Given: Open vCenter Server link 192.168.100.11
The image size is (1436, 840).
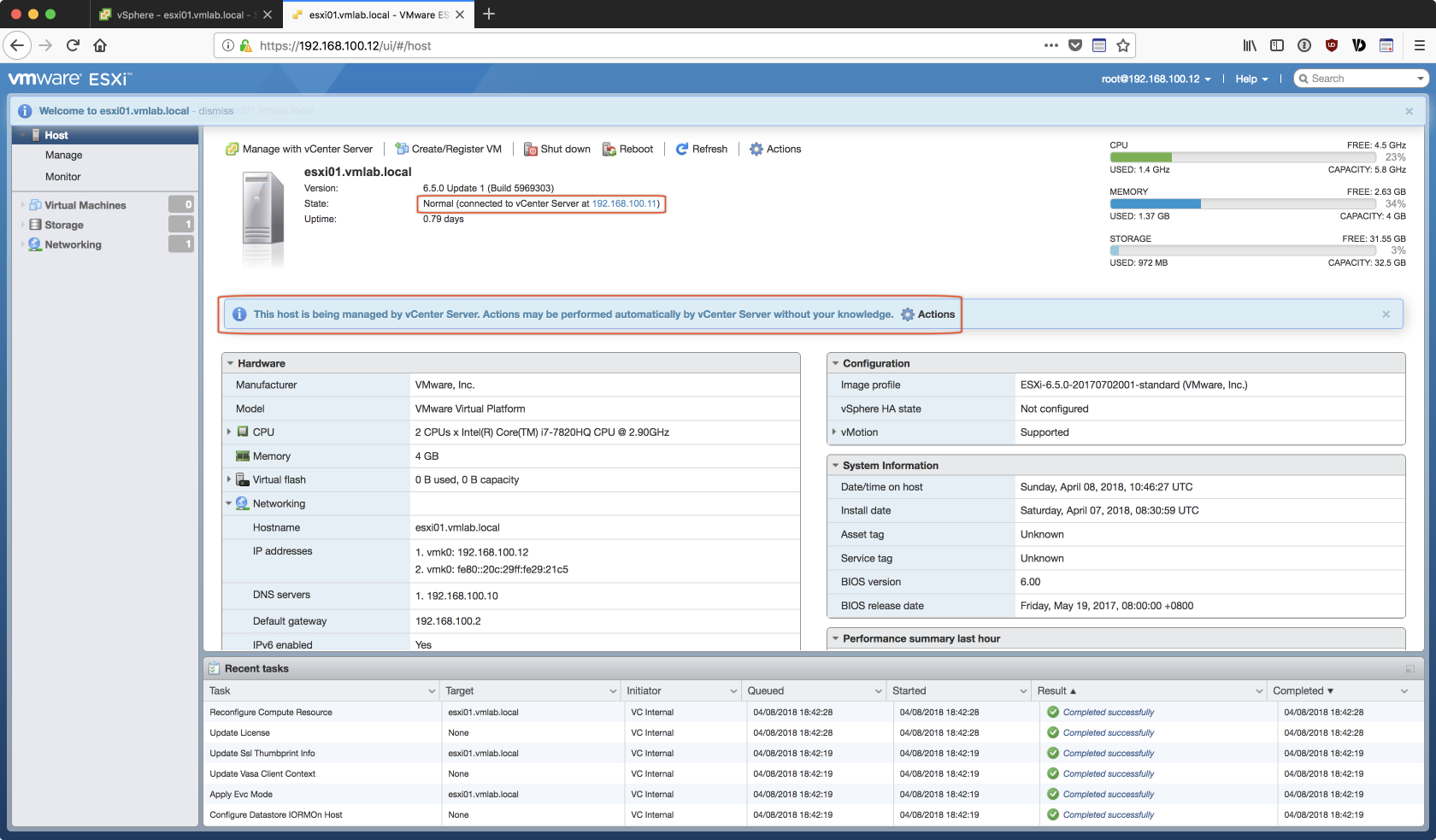Looking at the screenshot, I should coord(624,204).
